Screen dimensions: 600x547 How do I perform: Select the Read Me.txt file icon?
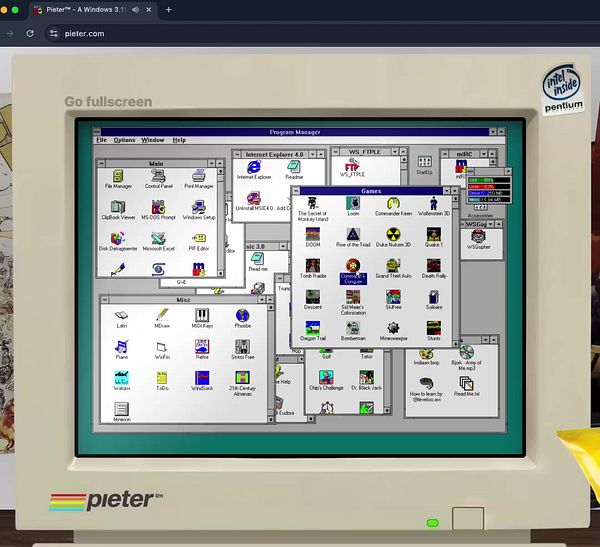coord(466,387)
